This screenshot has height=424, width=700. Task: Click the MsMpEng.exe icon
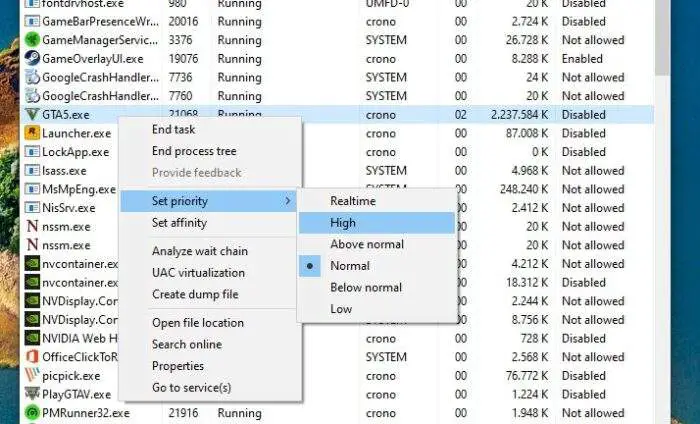pyautogui.click(x=32, y=189)
